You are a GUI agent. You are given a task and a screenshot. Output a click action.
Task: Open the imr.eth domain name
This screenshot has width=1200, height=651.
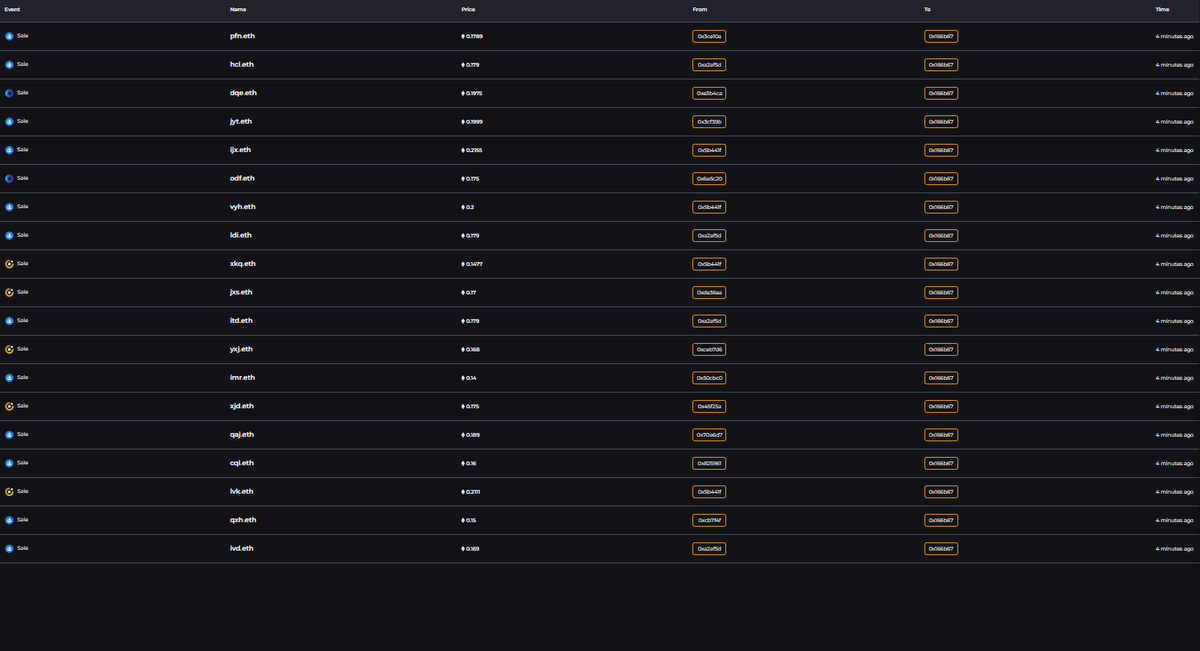pos(242,378)
